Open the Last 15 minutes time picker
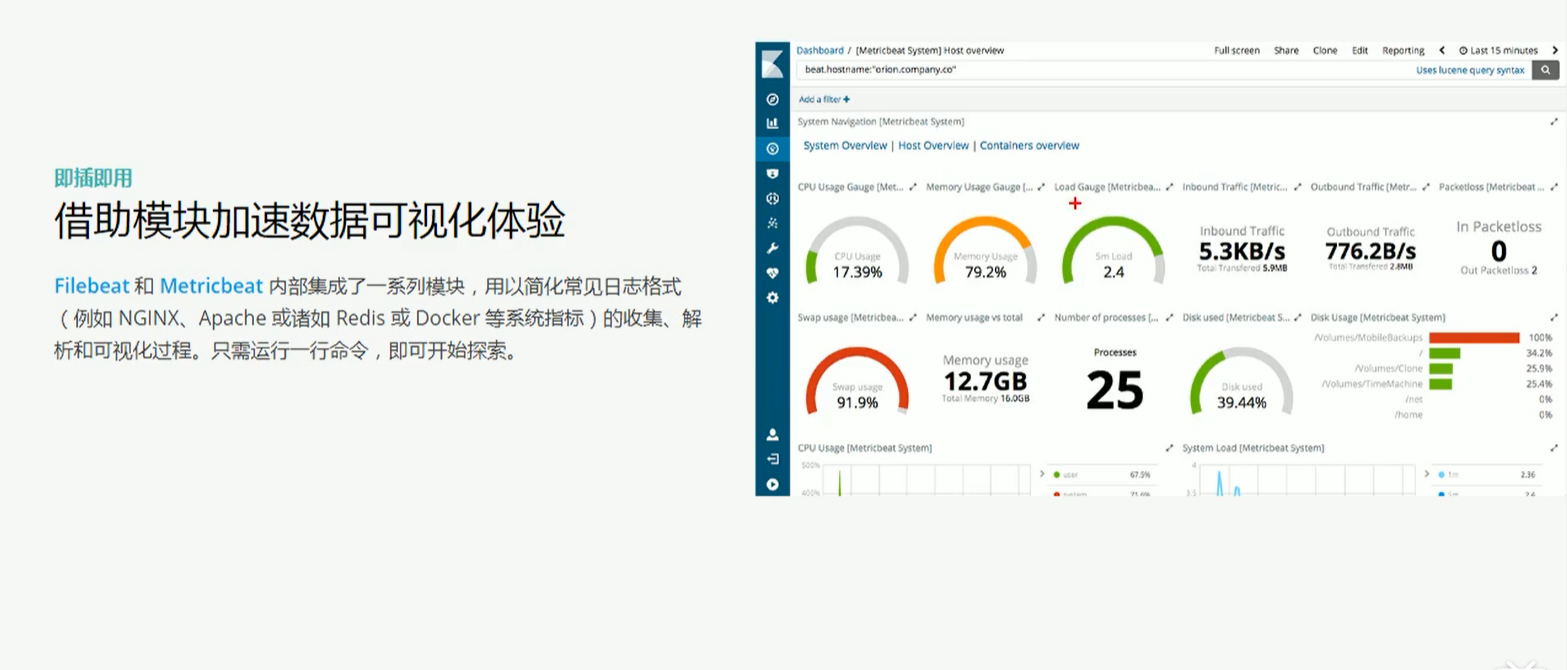This screenshot has height=670, width=1567. point(1498,50)
